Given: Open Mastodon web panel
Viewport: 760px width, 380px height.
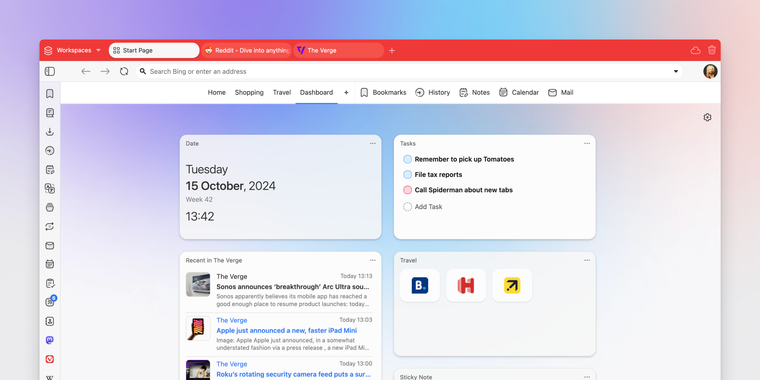Looking at the screenshot, I should pos(50,340).
